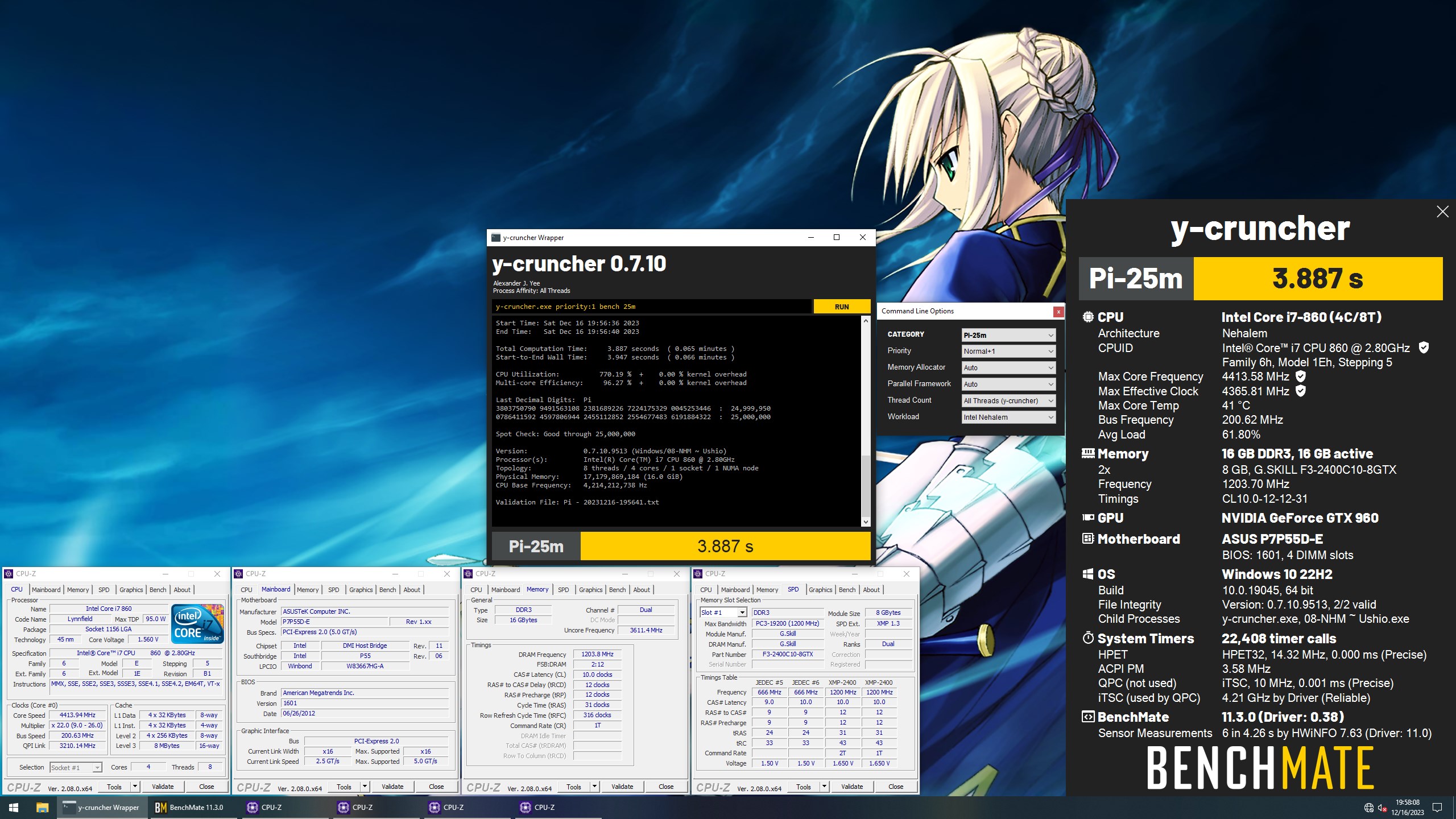The image size is (1456, 819).
Task: Expand the Parallel Framework dropdown
Action: (x=1008, y=384)
